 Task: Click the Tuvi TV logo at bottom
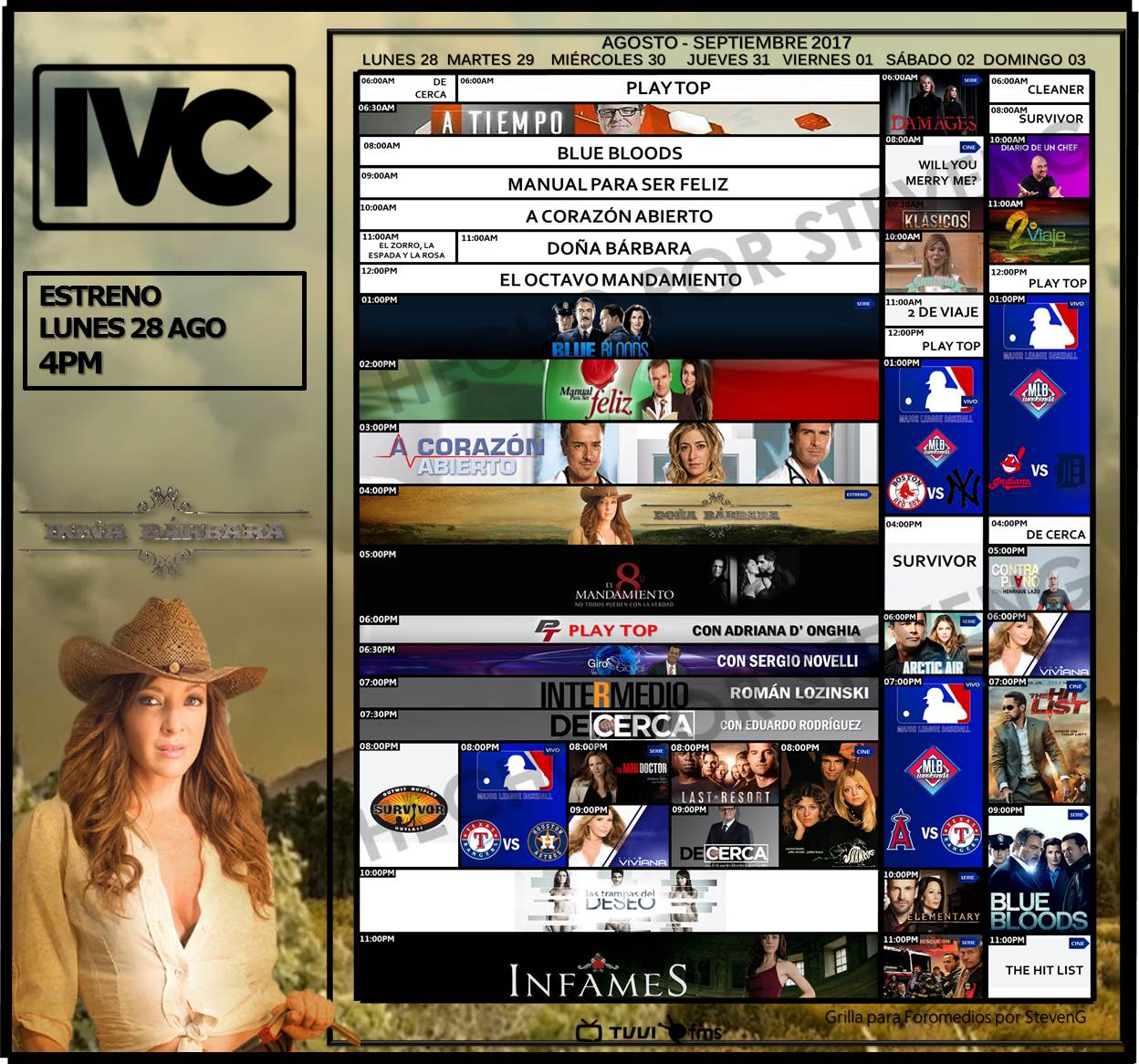(x=617, y=1031)
